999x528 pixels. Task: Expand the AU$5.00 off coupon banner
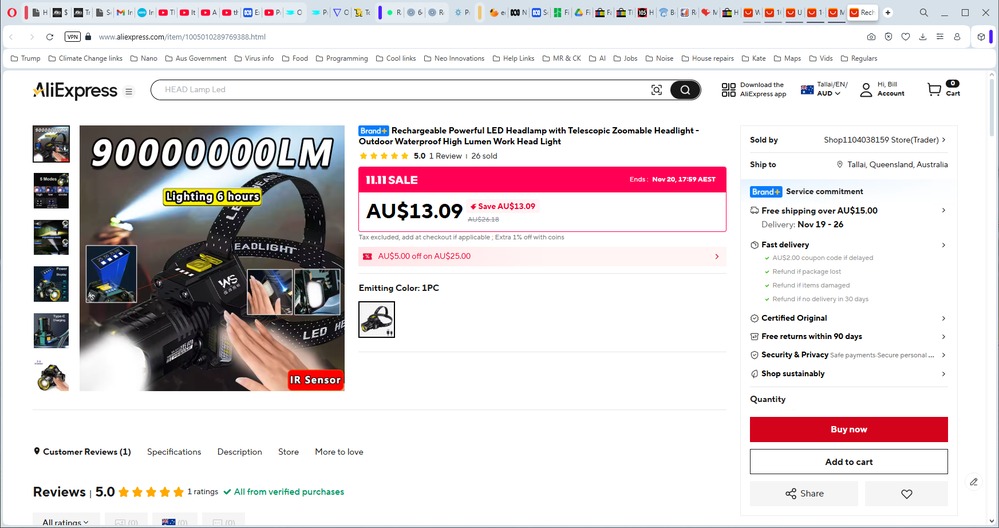coord(542,256)
